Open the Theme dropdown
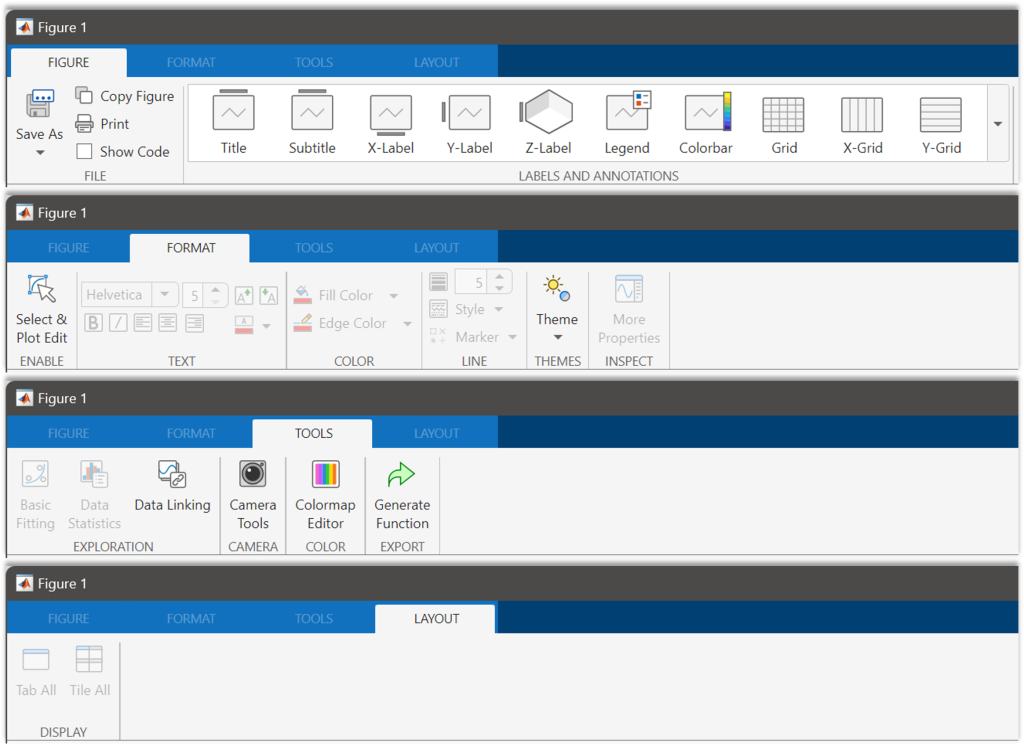Image resolution: width=1024 pixels, height=745 pixels. 557,337
